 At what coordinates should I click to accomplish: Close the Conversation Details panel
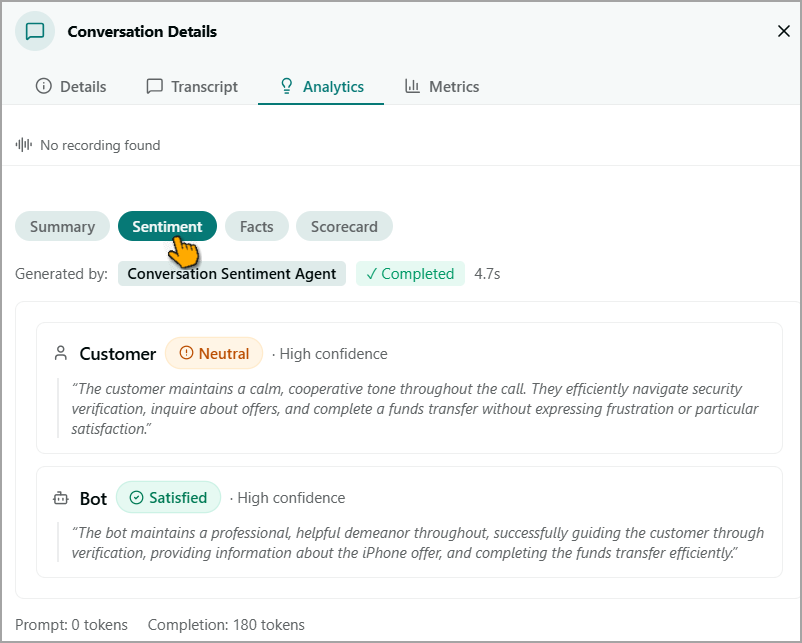click(x=783, y=31)
